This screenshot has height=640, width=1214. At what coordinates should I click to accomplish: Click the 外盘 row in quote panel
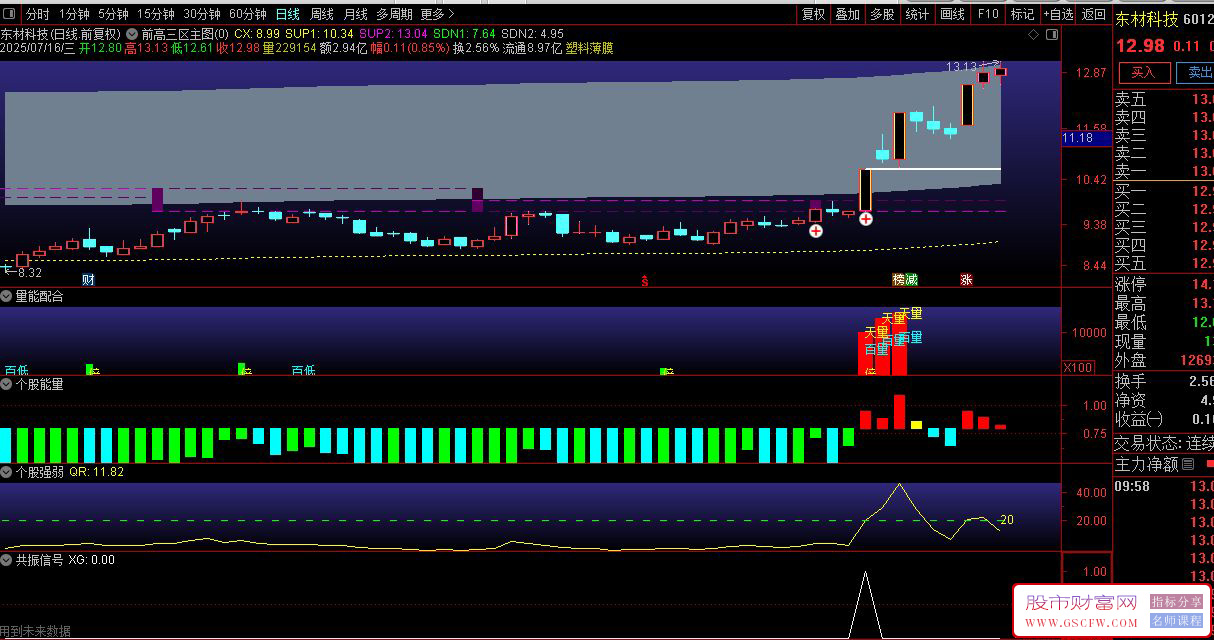1164,360
